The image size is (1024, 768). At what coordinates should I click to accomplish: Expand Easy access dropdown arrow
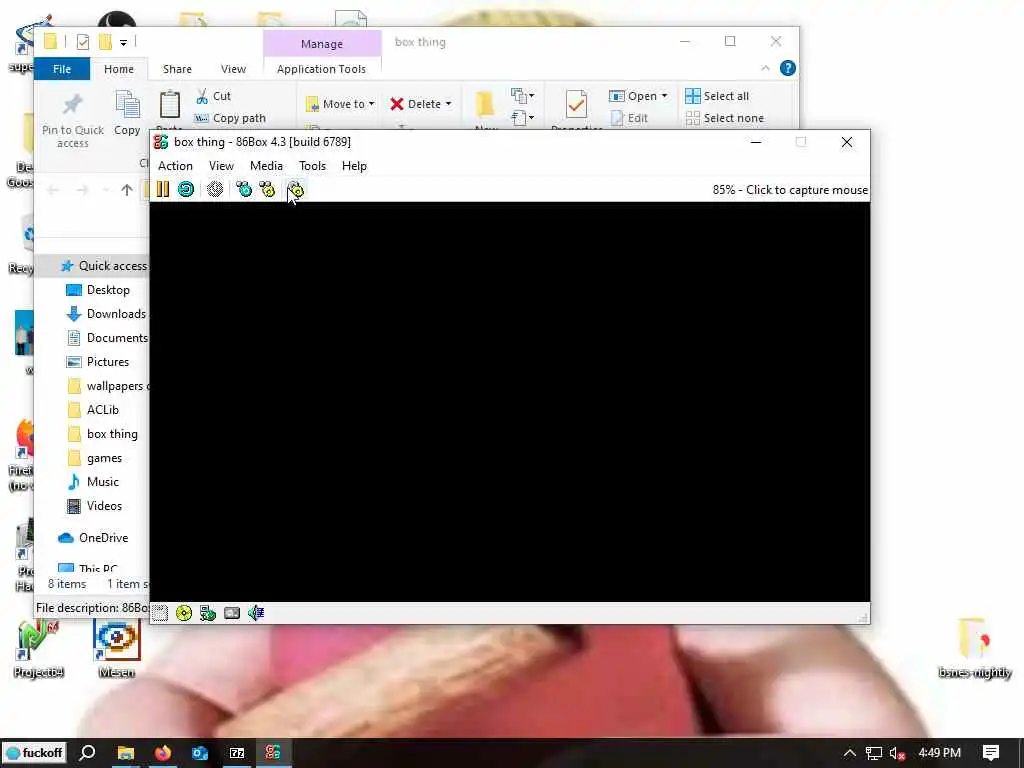[532, 118]
